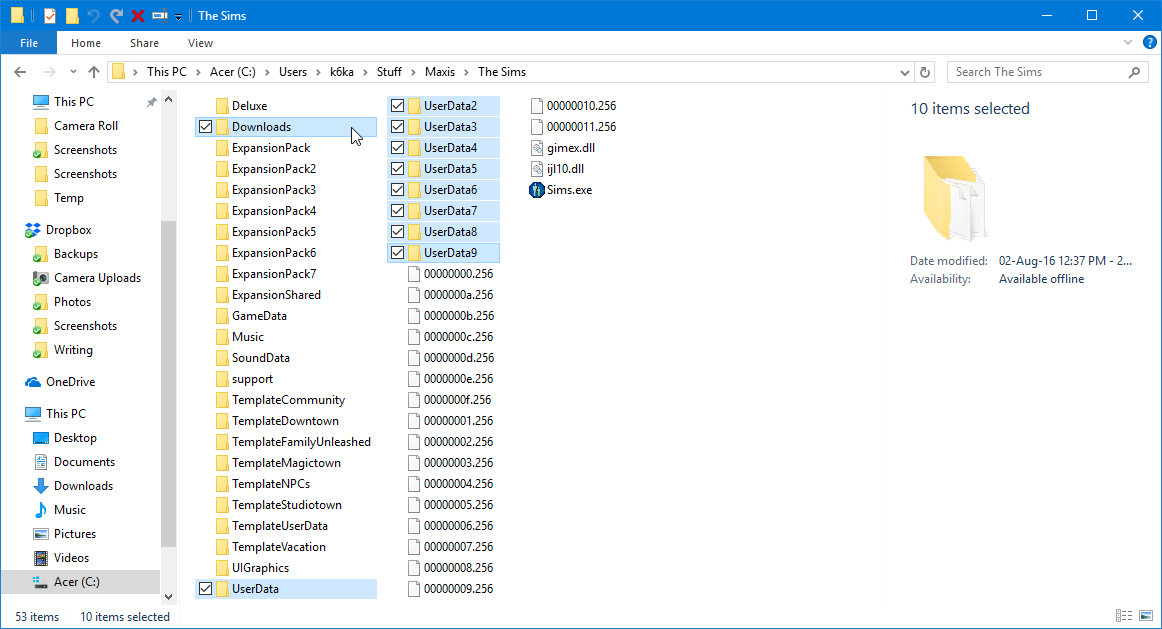
Task: Expand the ribbon with the chevron
Action: 1127,43
